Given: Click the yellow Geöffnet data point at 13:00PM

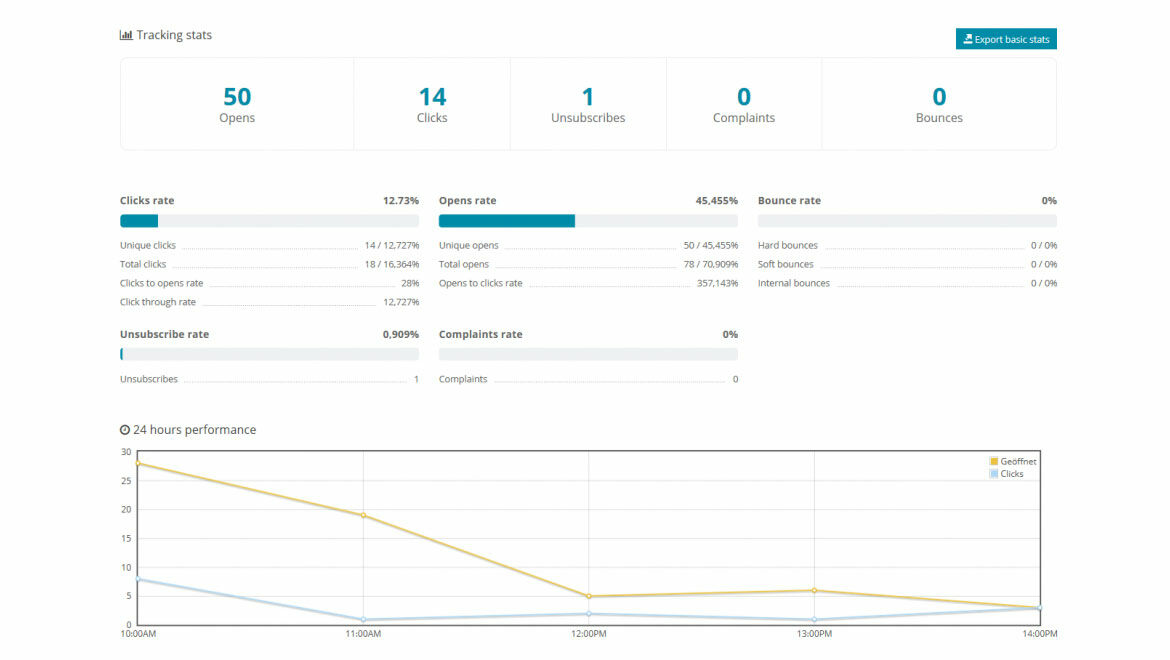Looking at the screenshot, I should [x=814, y=591].
